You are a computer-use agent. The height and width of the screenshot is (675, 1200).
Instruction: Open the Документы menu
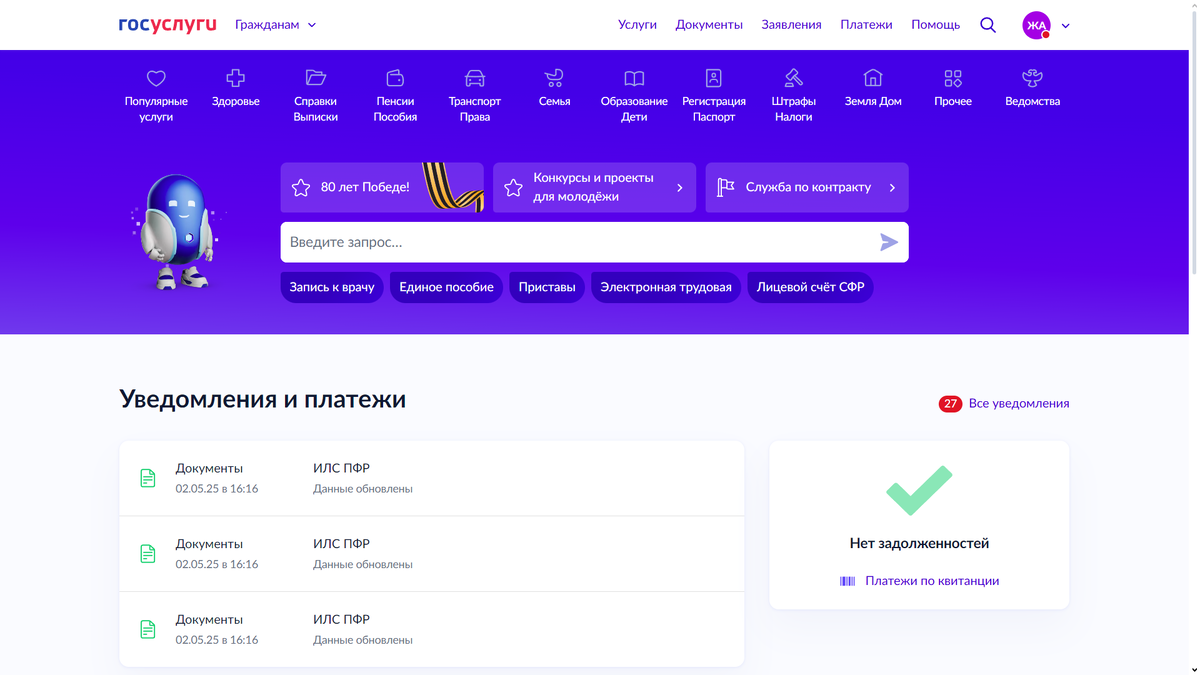coord(709,25)
